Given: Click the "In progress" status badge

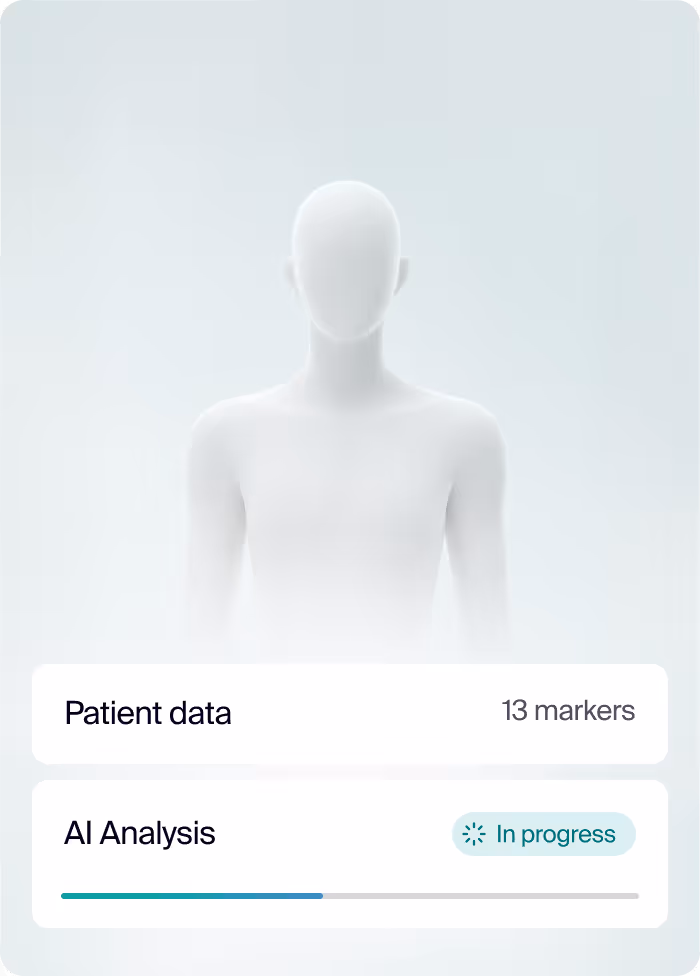Looking at the screenshot, I should click(544, 834).
